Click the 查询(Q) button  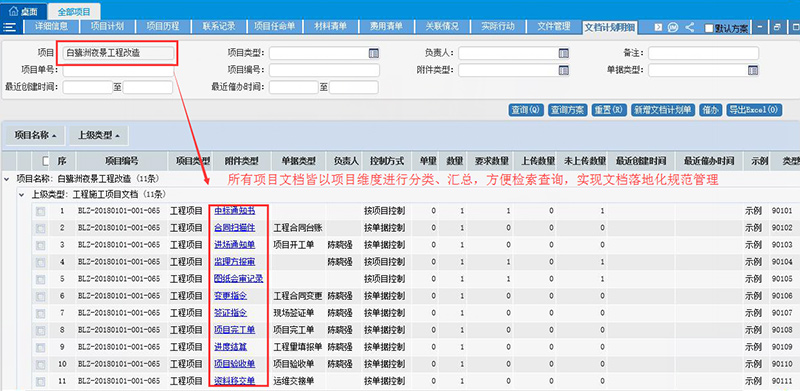click(x=526, y=110)
